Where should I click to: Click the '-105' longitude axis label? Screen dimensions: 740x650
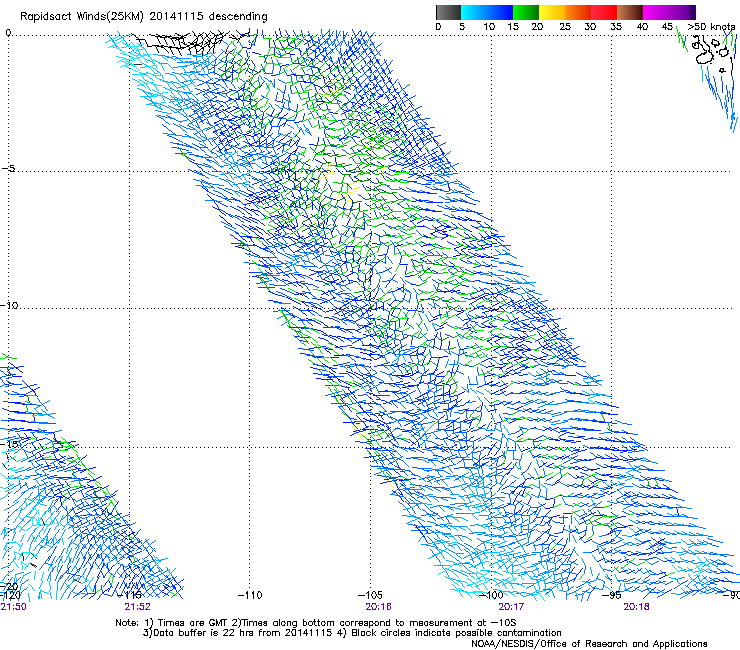[x=370, y=595]
